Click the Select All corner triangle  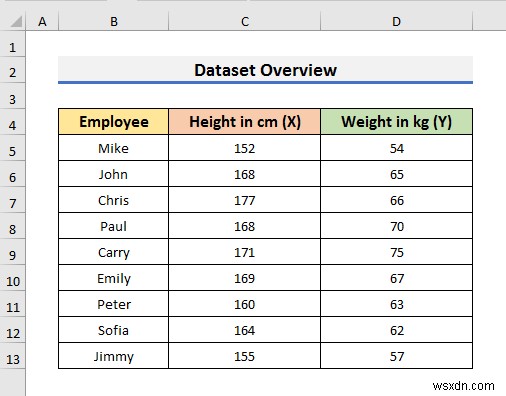(x=15, y=22)
